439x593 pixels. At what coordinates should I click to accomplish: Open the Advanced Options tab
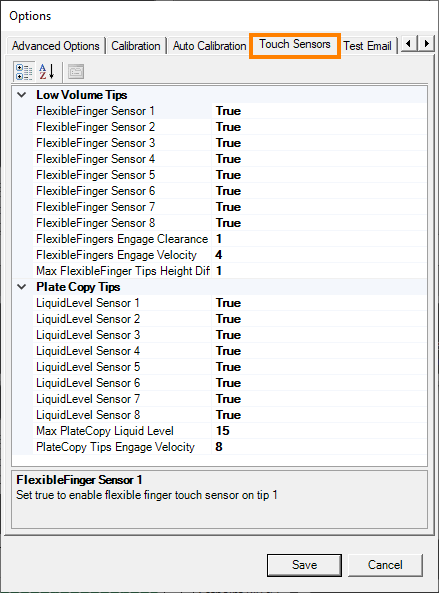click(56, 46)
